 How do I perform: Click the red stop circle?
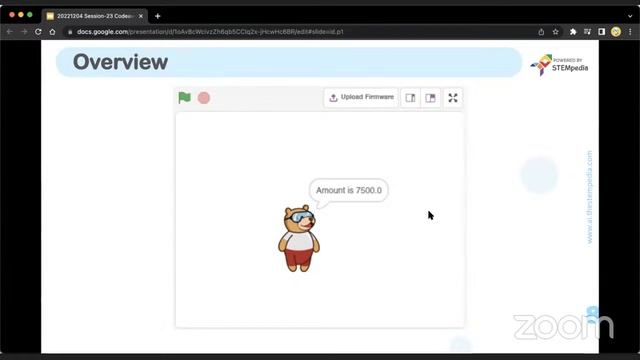click(204, 98)
